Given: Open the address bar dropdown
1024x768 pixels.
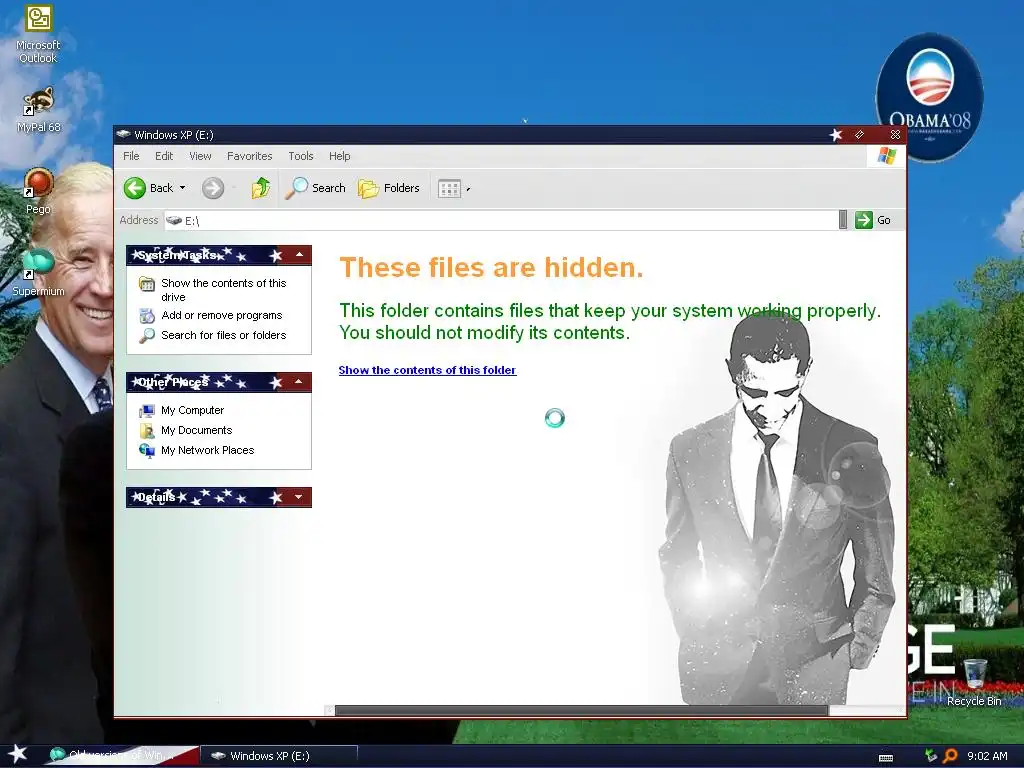Looking at the screenshot, I should click(842, 220).
